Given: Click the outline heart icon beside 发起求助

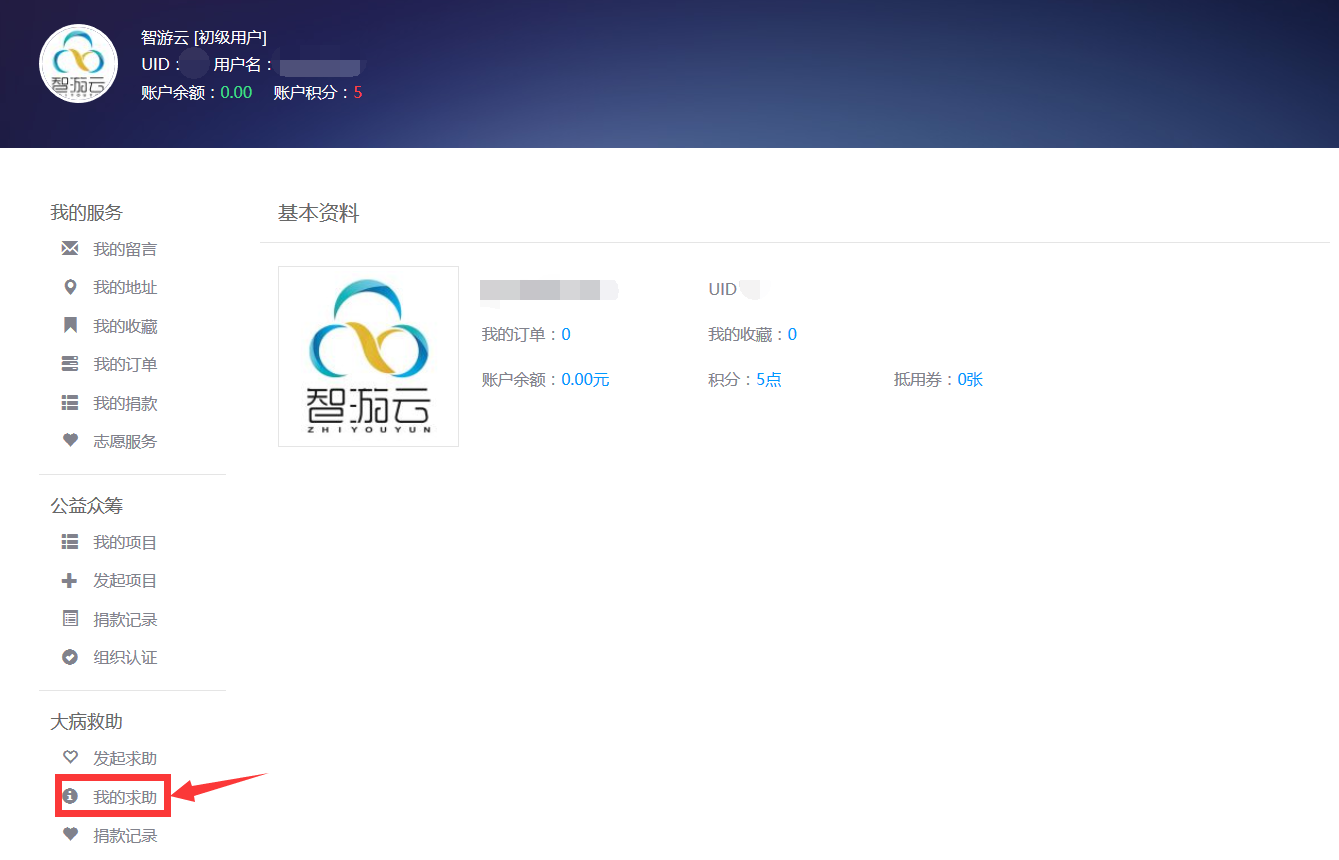Looking at the screenshot, I should pyautogui.click(x=70, y=758).
